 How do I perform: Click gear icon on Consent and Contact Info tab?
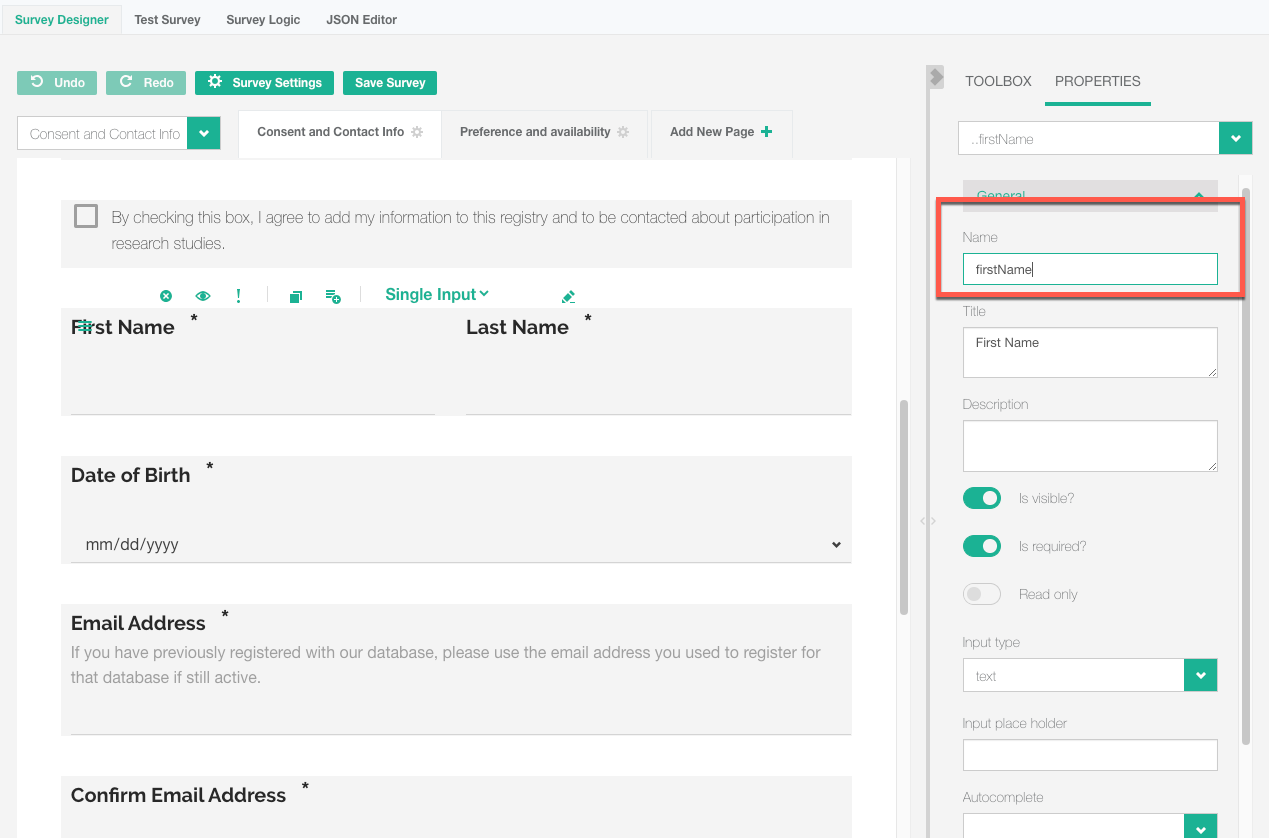[x=417, y=132]
